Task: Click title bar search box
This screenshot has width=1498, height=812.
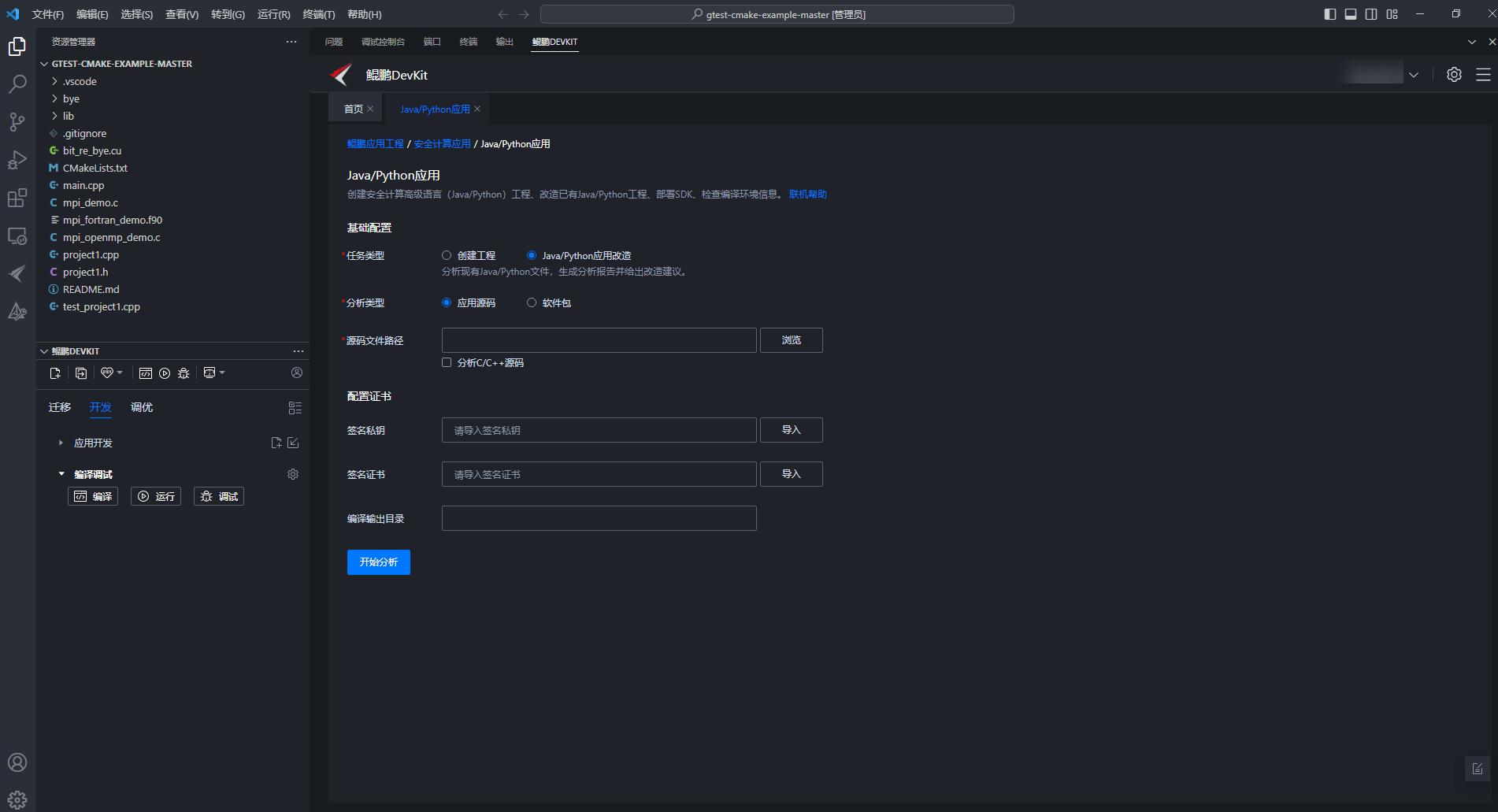Action: coord(777,14)
